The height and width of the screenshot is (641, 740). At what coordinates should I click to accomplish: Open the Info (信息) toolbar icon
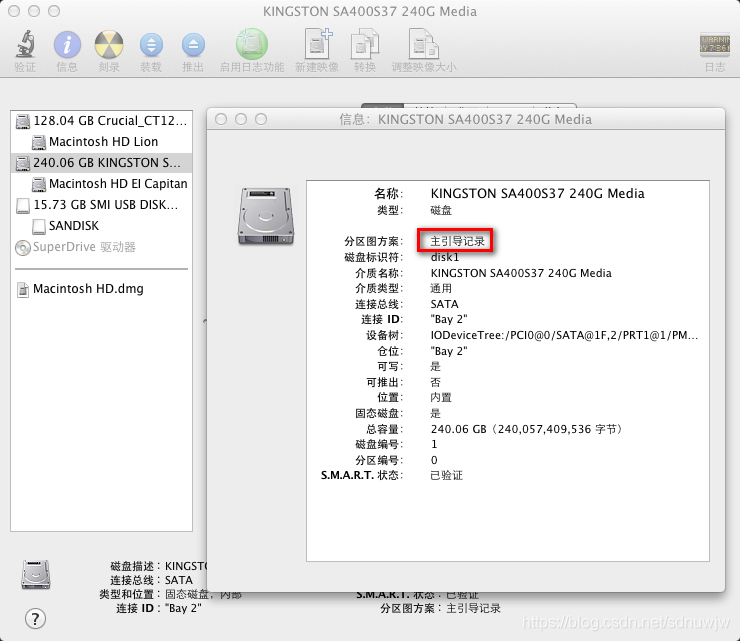click(x=67, y=44)
